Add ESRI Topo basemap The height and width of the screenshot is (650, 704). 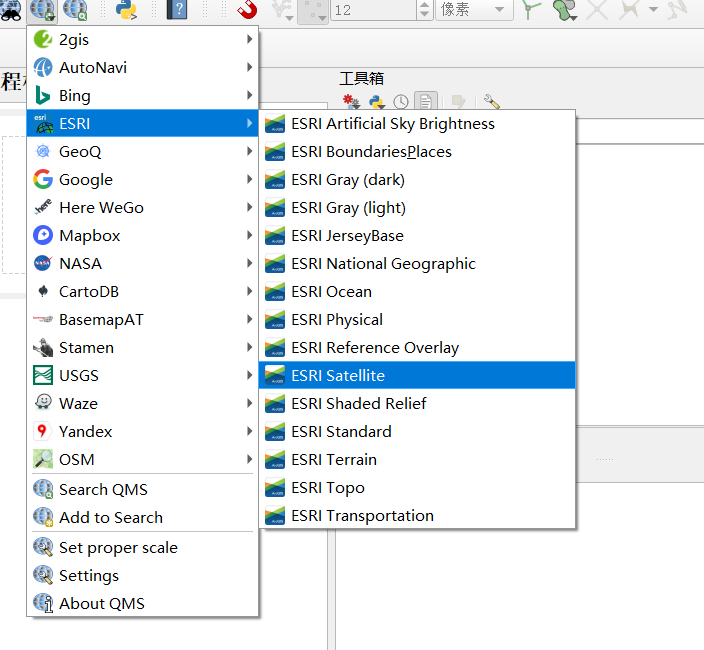tap(417, 488)
